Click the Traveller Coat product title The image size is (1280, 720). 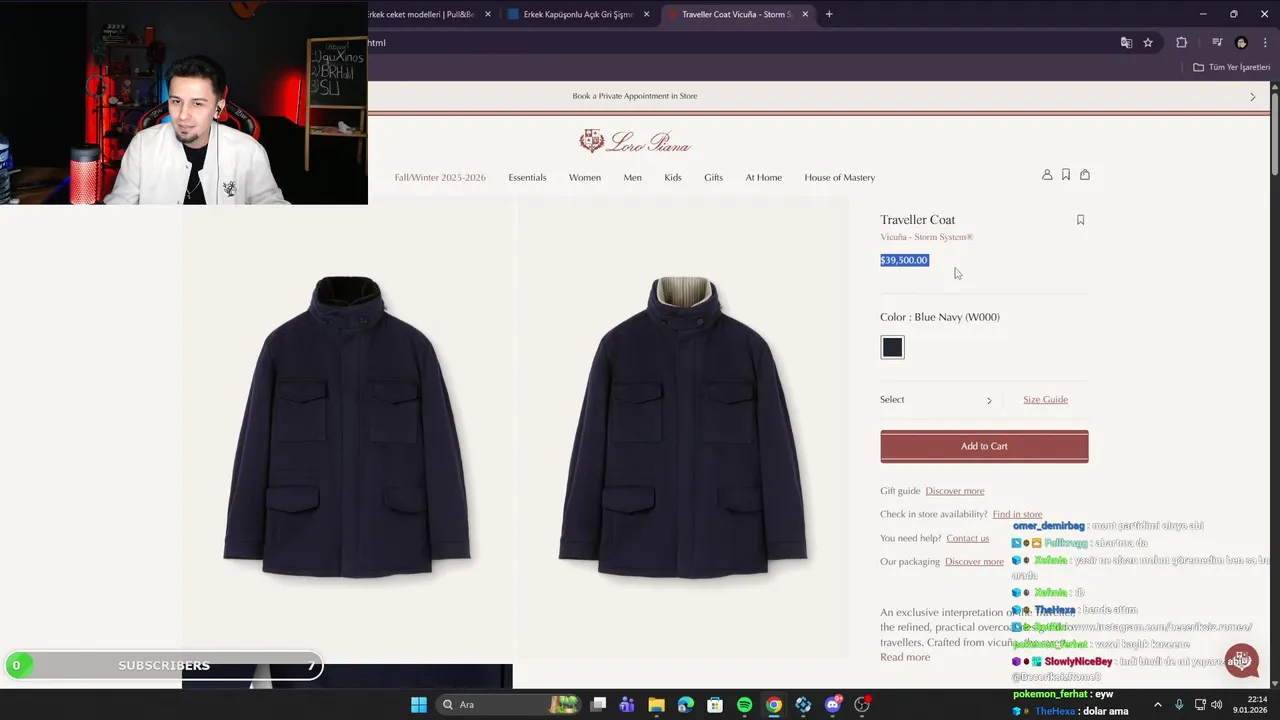point(917,220)
